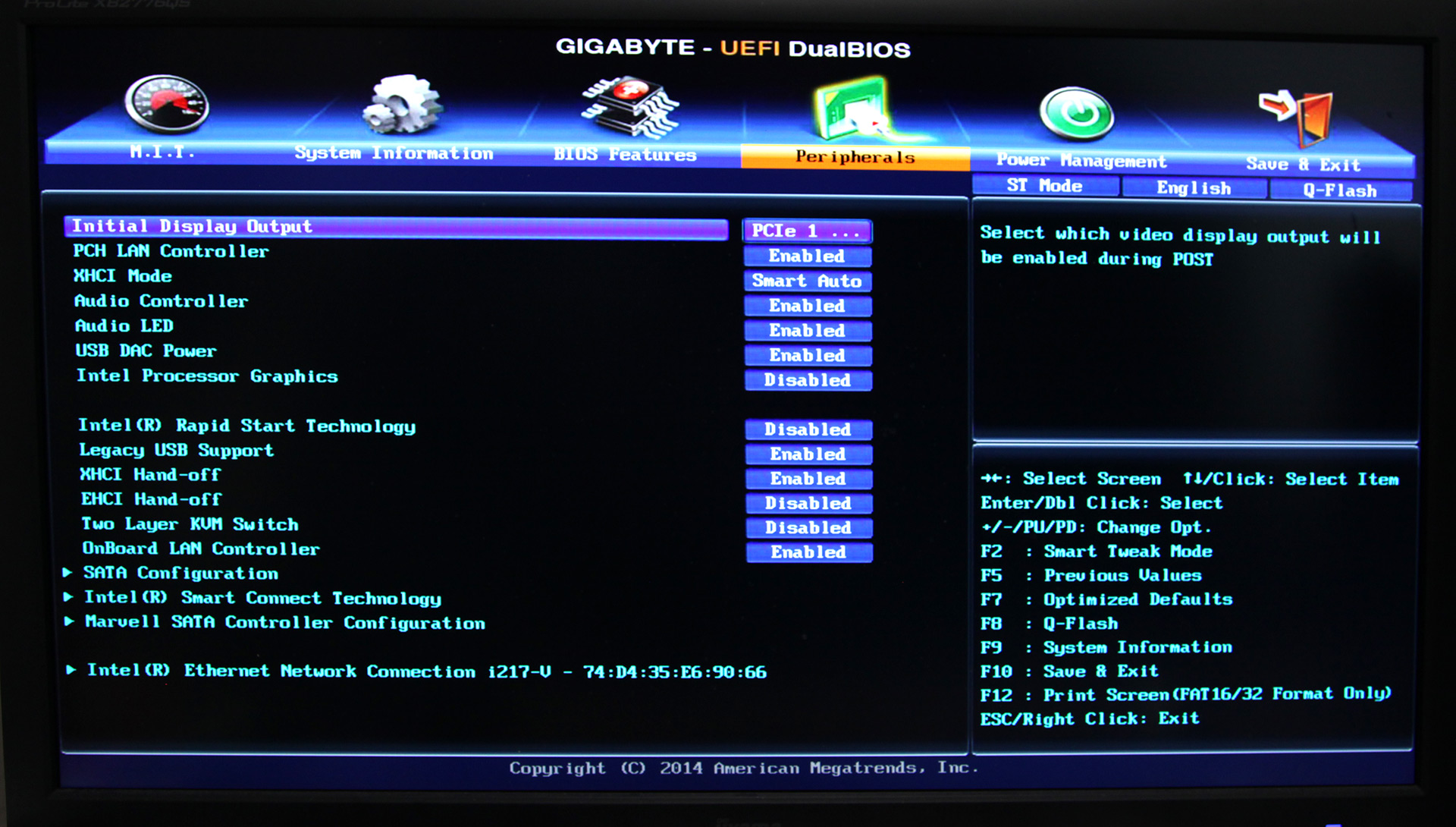Open the OnBoard LAN Controller Enabled dropdown
This screenshot has width=1456, height=827.
tap(809, 552)
